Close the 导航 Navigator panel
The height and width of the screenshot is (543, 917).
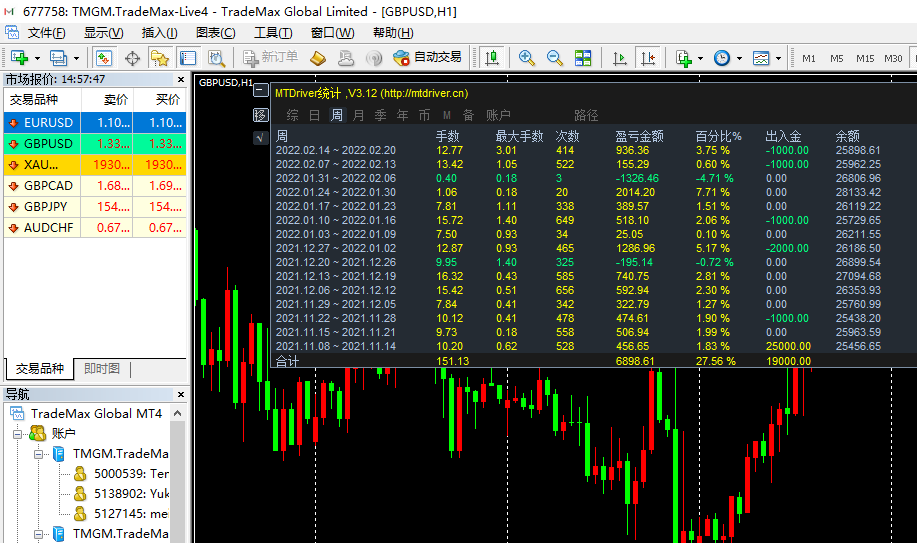tap(181, 394)
